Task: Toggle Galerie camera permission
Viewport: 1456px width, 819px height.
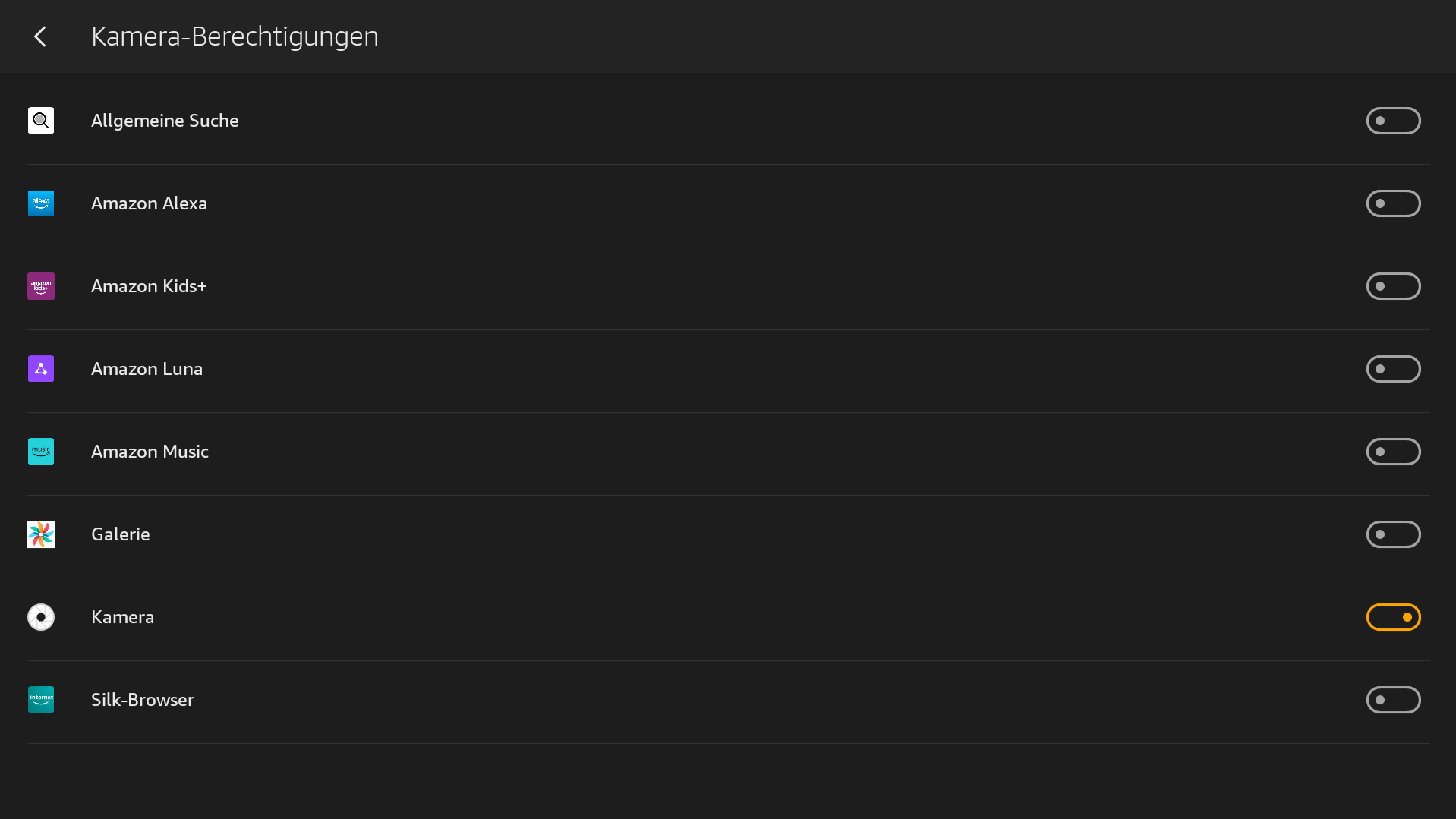Action: click(1393, 534)
